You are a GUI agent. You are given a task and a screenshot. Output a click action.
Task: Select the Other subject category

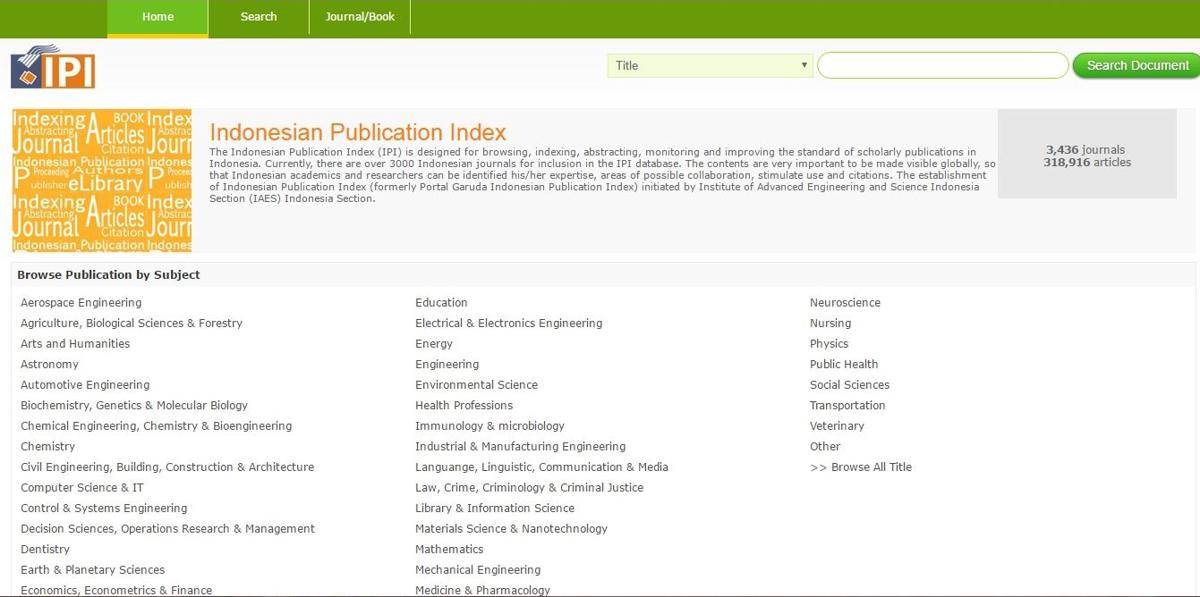825,447
